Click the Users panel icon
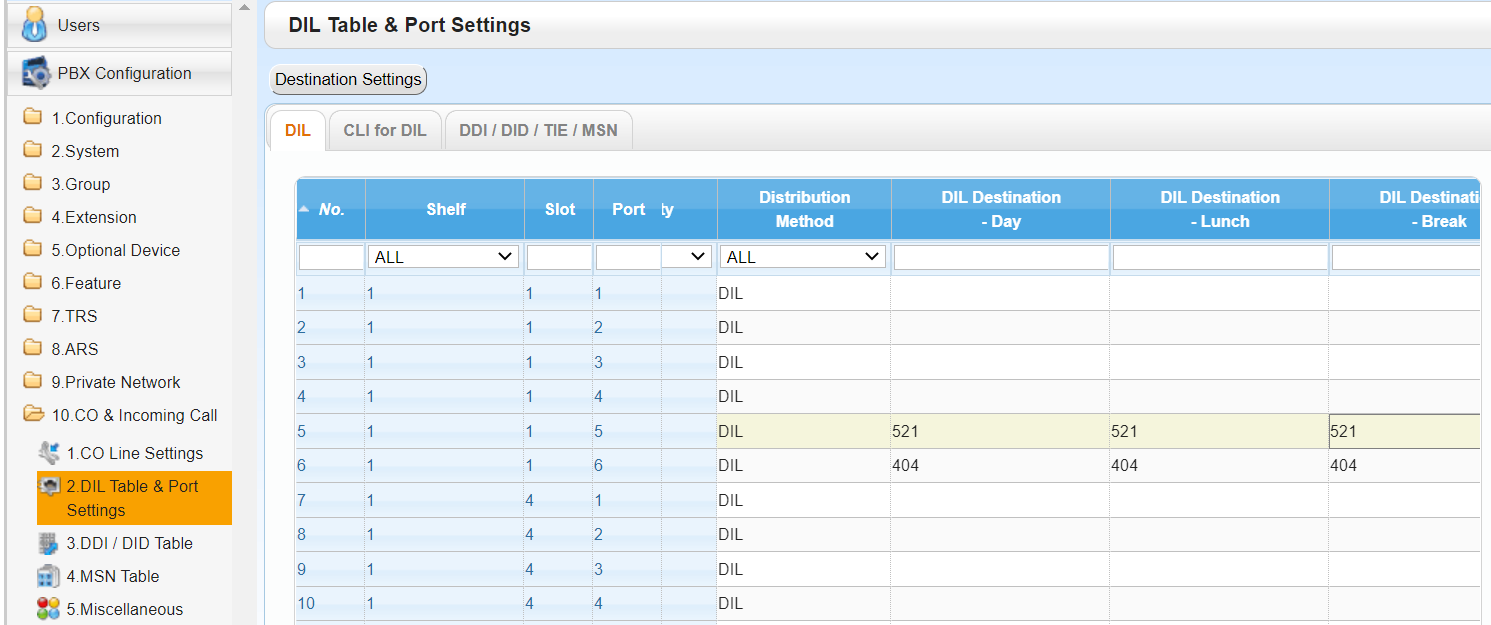This screenshot has height=625, width=1491. click(x=34, y=25)
